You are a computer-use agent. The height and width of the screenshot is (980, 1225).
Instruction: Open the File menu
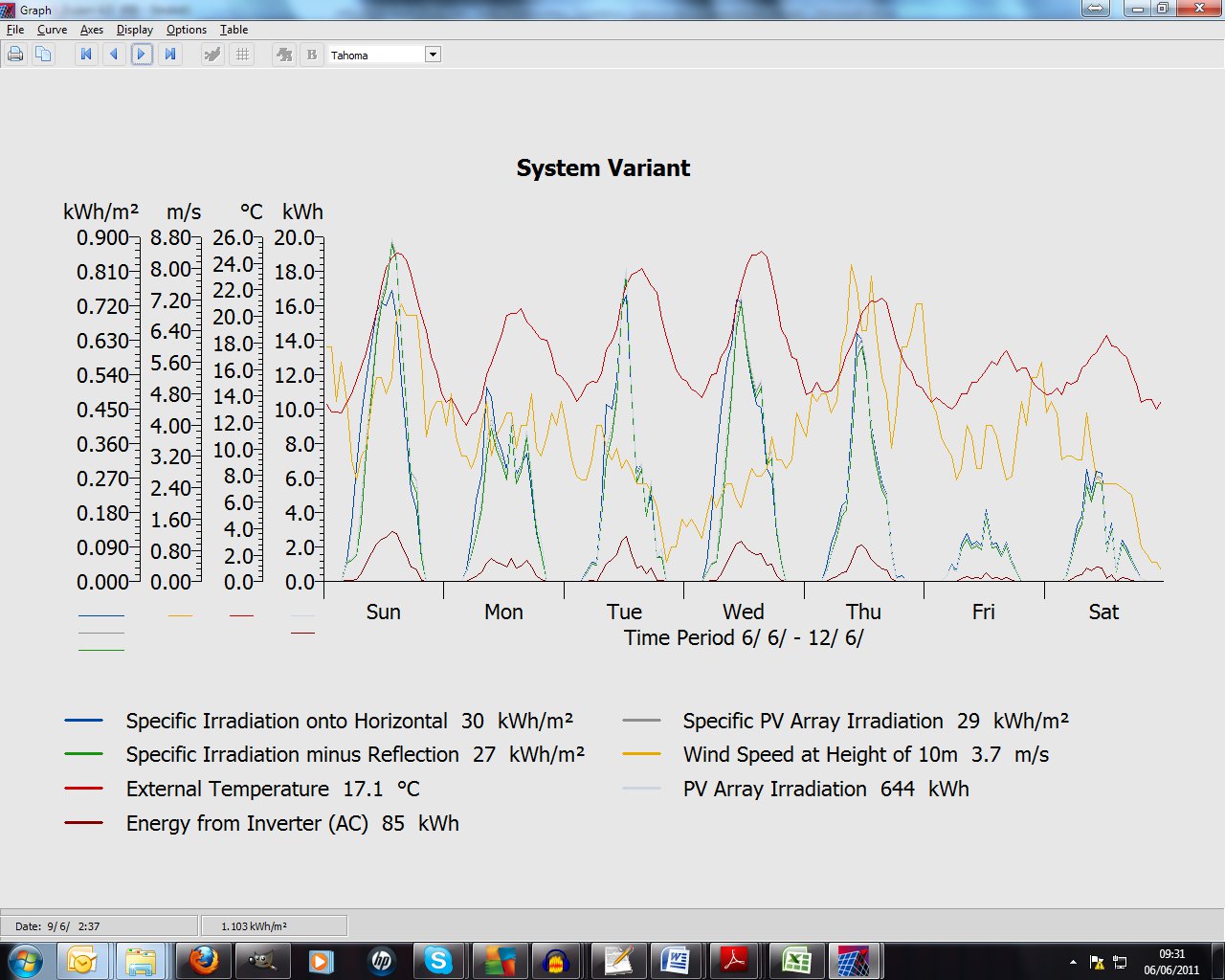[15, 30]
